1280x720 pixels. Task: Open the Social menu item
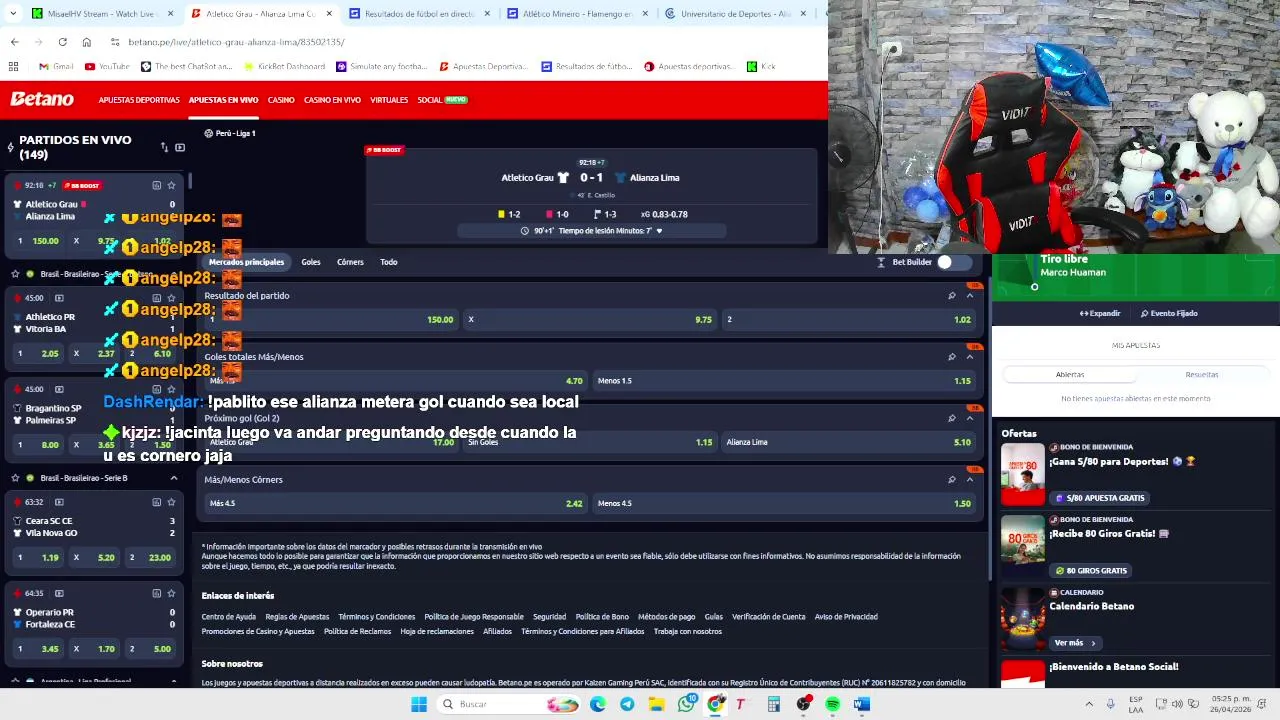pos(430,100)
